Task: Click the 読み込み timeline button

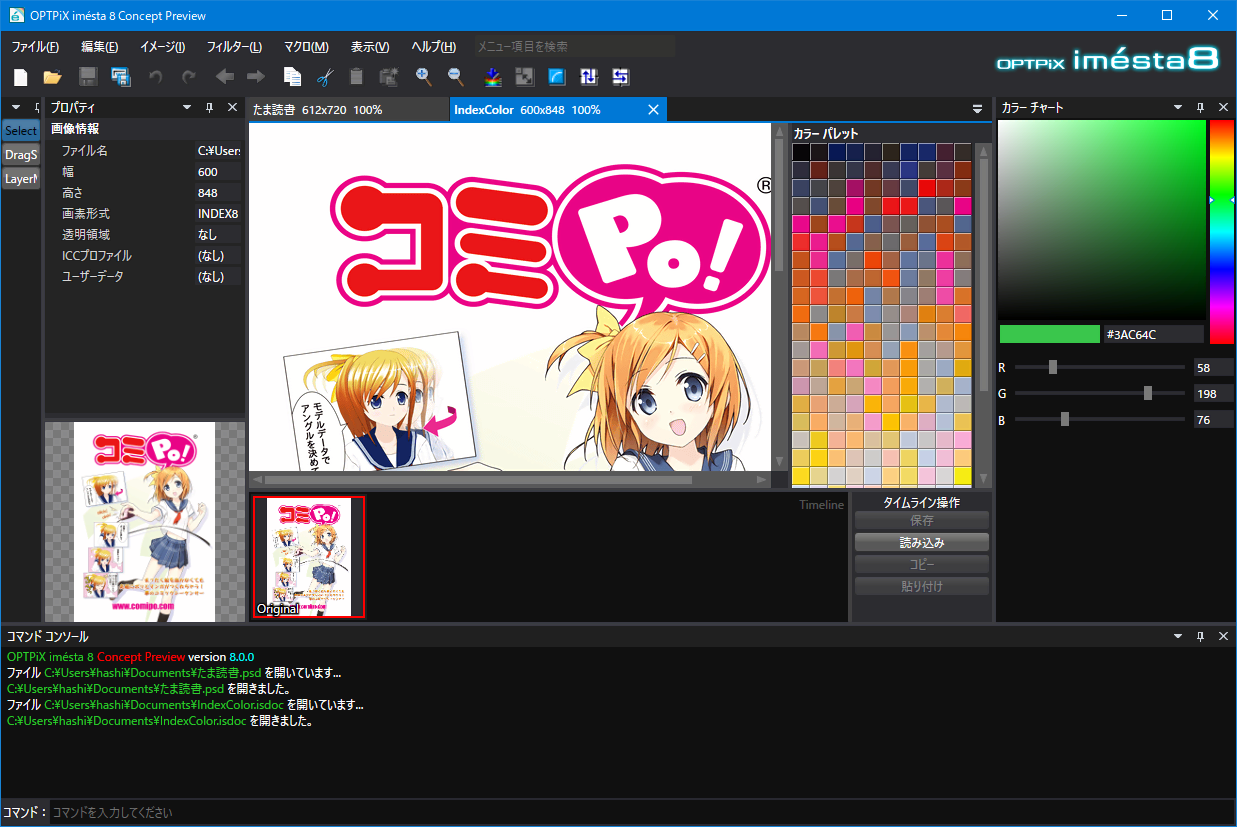Action: tap(922, 543)
